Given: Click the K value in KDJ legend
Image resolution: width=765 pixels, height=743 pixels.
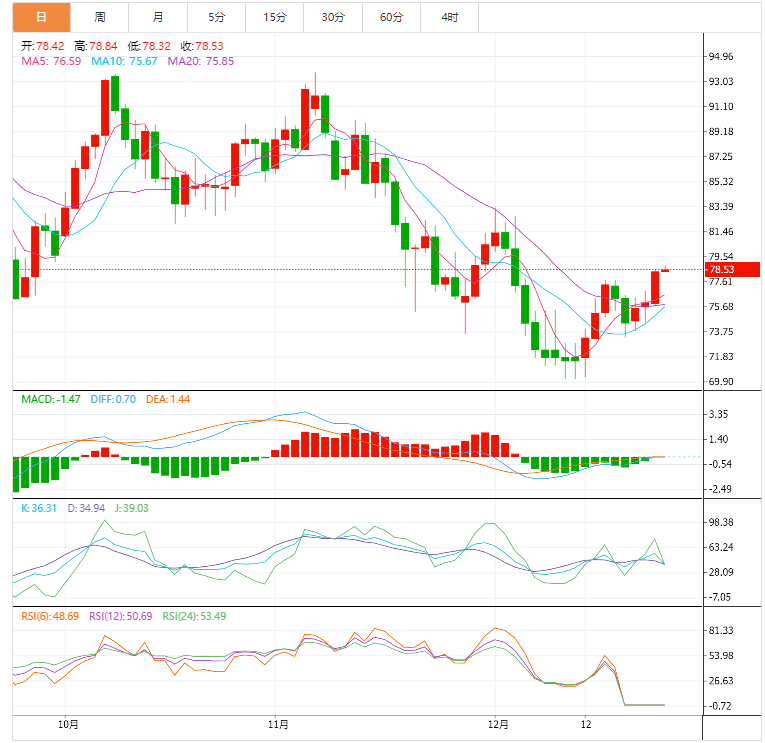Looking at the screenshot, I should 41,508.
